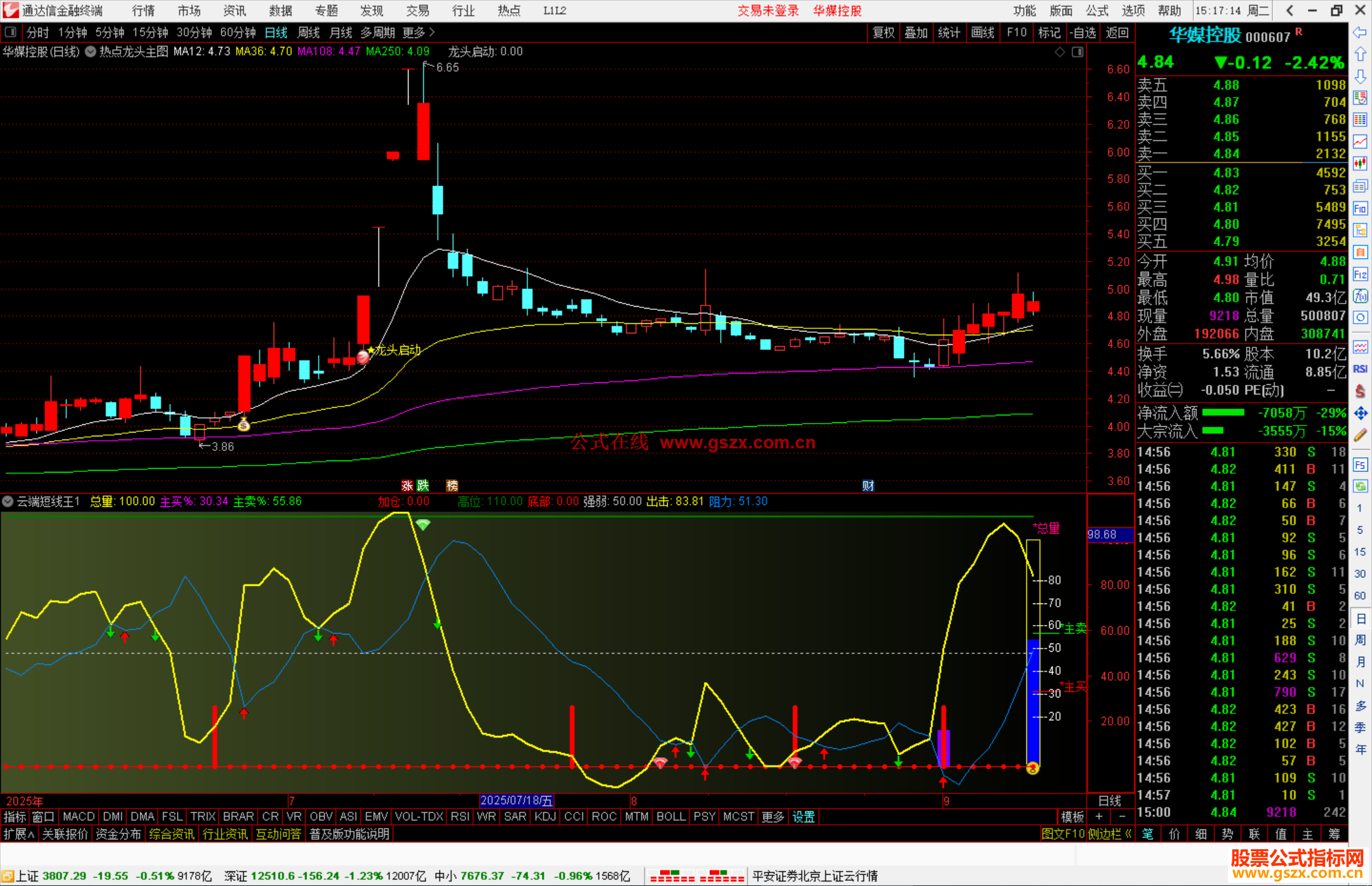Screen dimensions: 1372x886
Task: Expand 云端短线王1 indicator dropdown
Action: pyautogui.click(x=8, y=502)
